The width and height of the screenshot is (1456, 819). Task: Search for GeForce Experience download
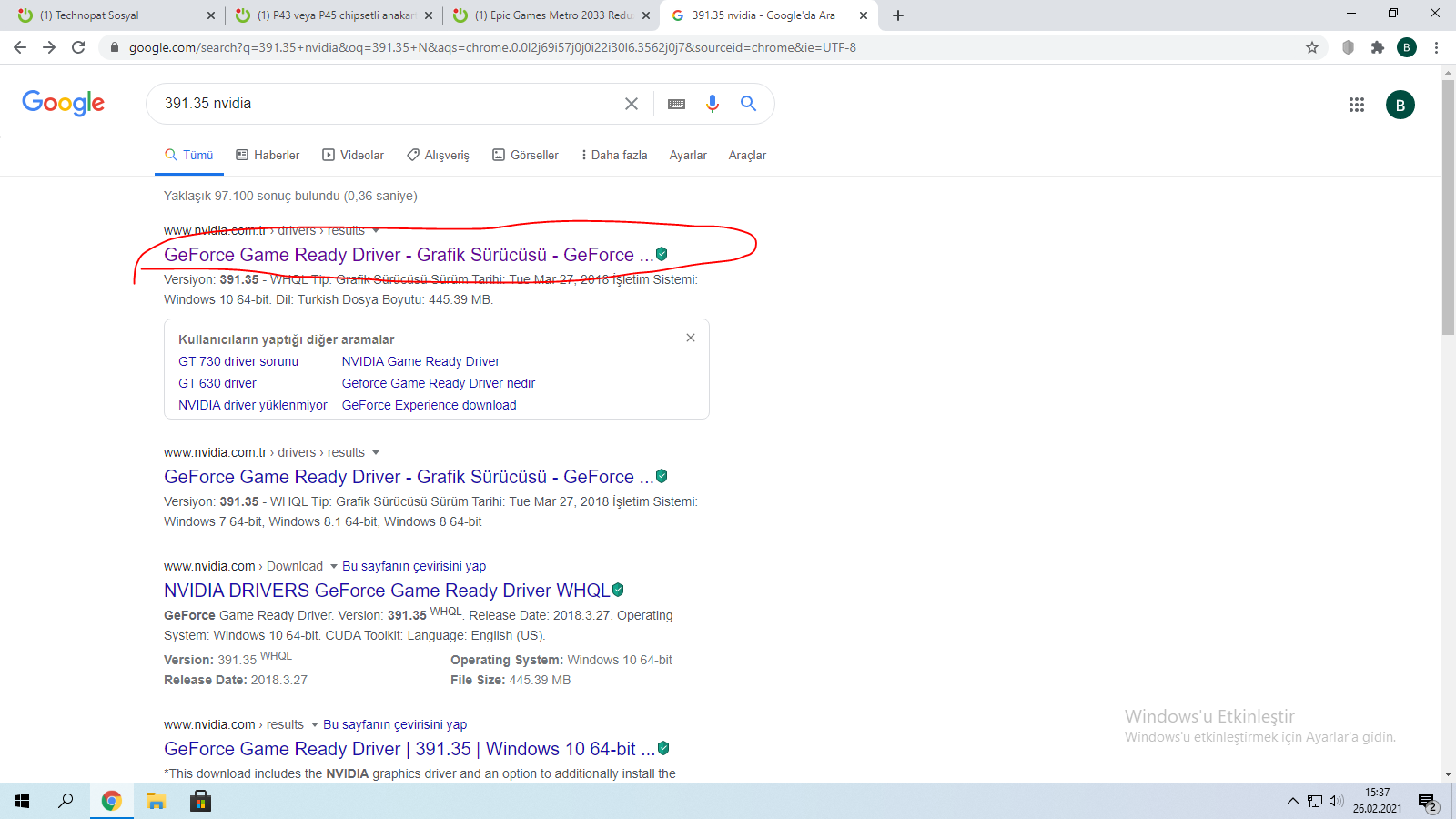(430, 405)
